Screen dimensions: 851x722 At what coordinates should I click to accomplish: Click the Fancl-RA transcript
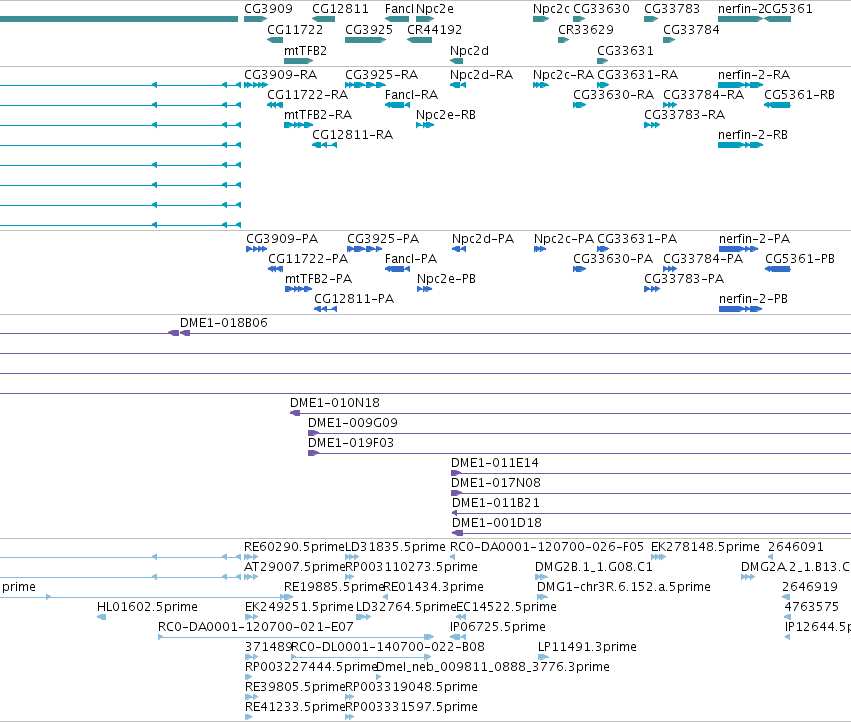point(397,105)
